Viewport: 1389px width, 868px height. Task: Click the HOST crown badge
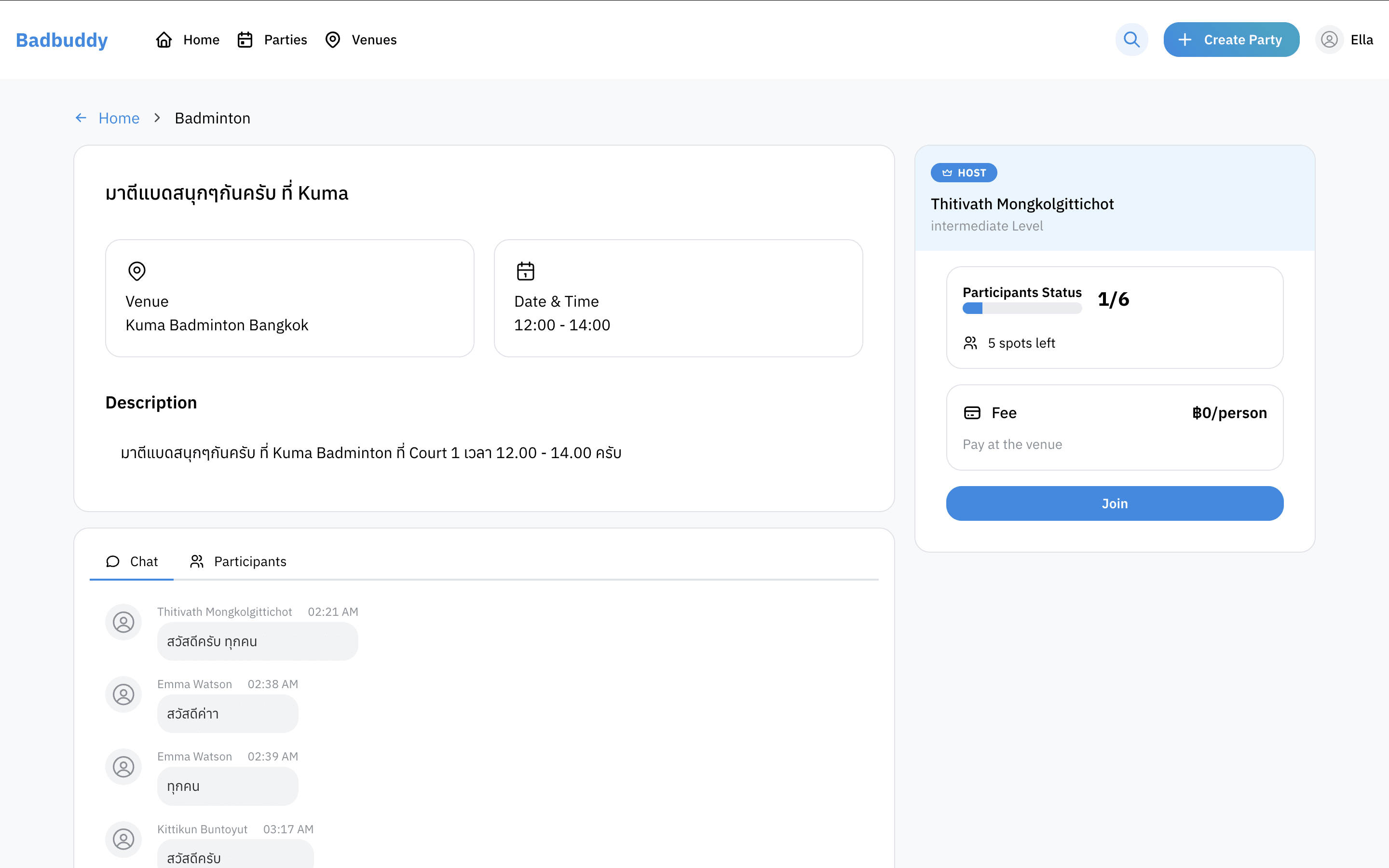tap(964, 173)
